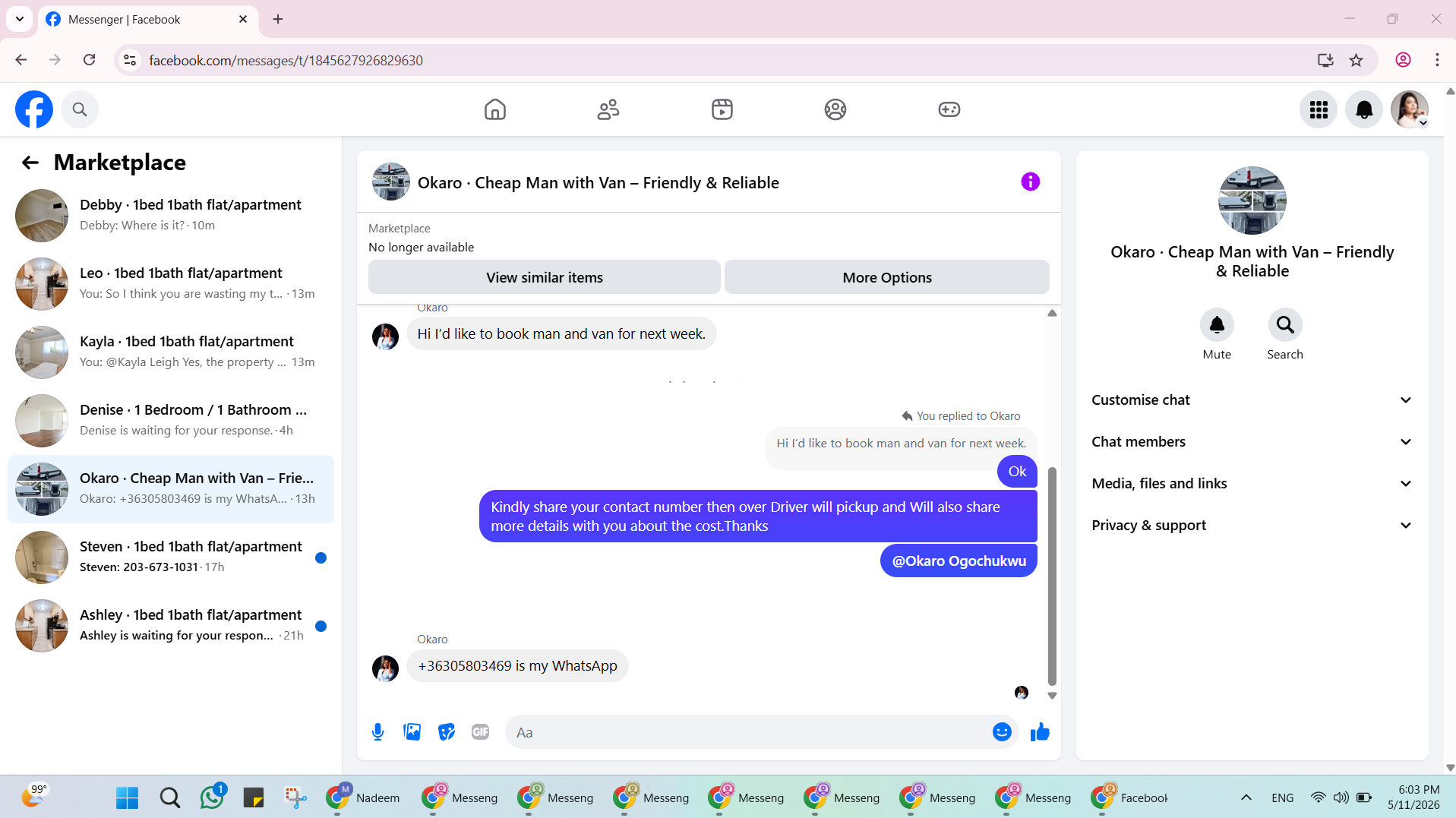Open Kayla's 1bed 1bath flat conversation
Image resolution: width=1456 pixels, height=818 pixels.
pyautogui.click(x=171, y=352)
